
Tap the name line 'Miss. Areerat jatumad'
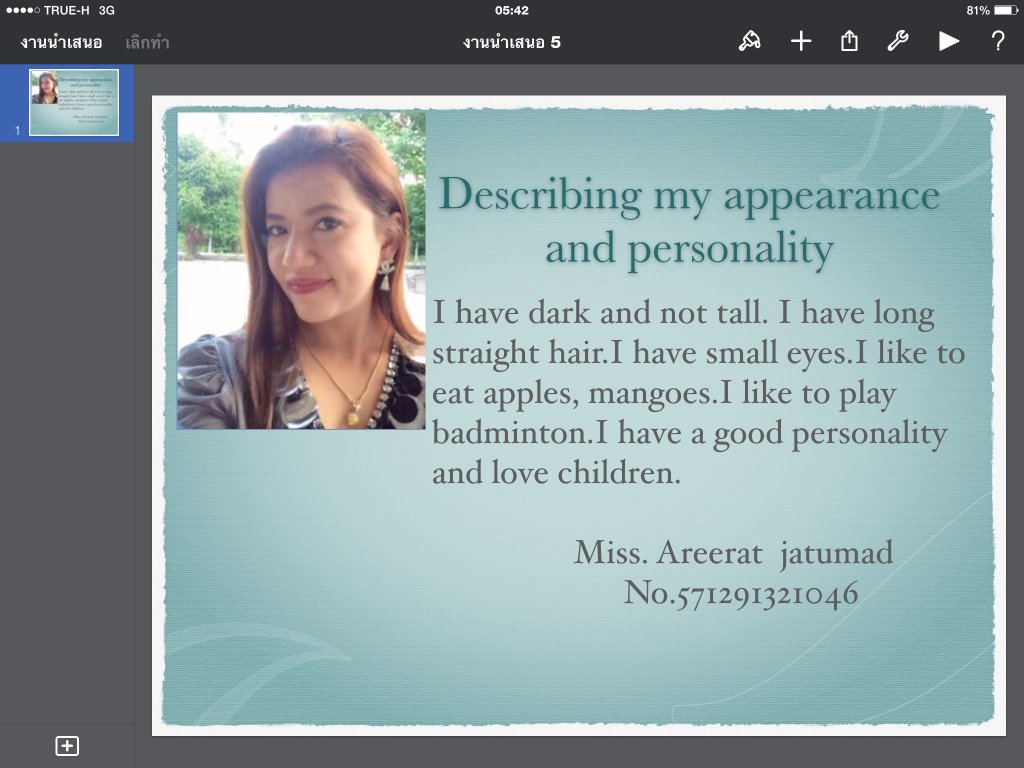point(733,552)
